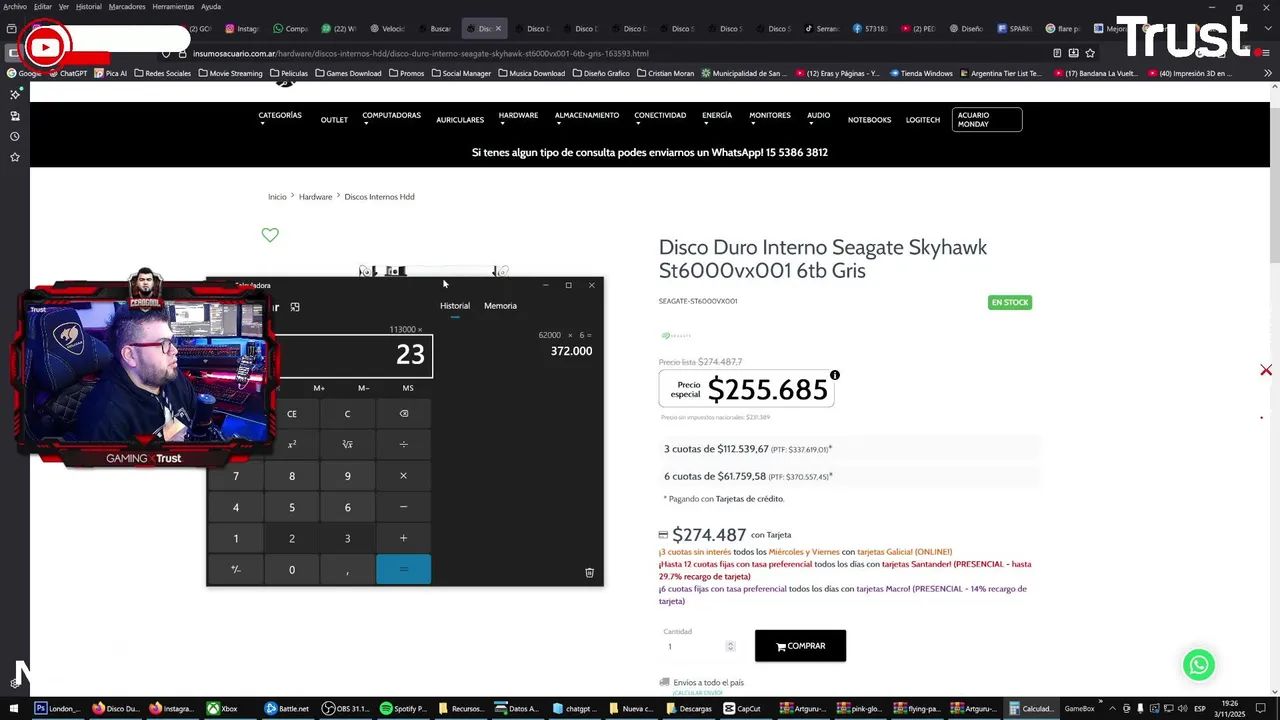
Task: Click calculator equals key
Action: click(x=404, y=569)
